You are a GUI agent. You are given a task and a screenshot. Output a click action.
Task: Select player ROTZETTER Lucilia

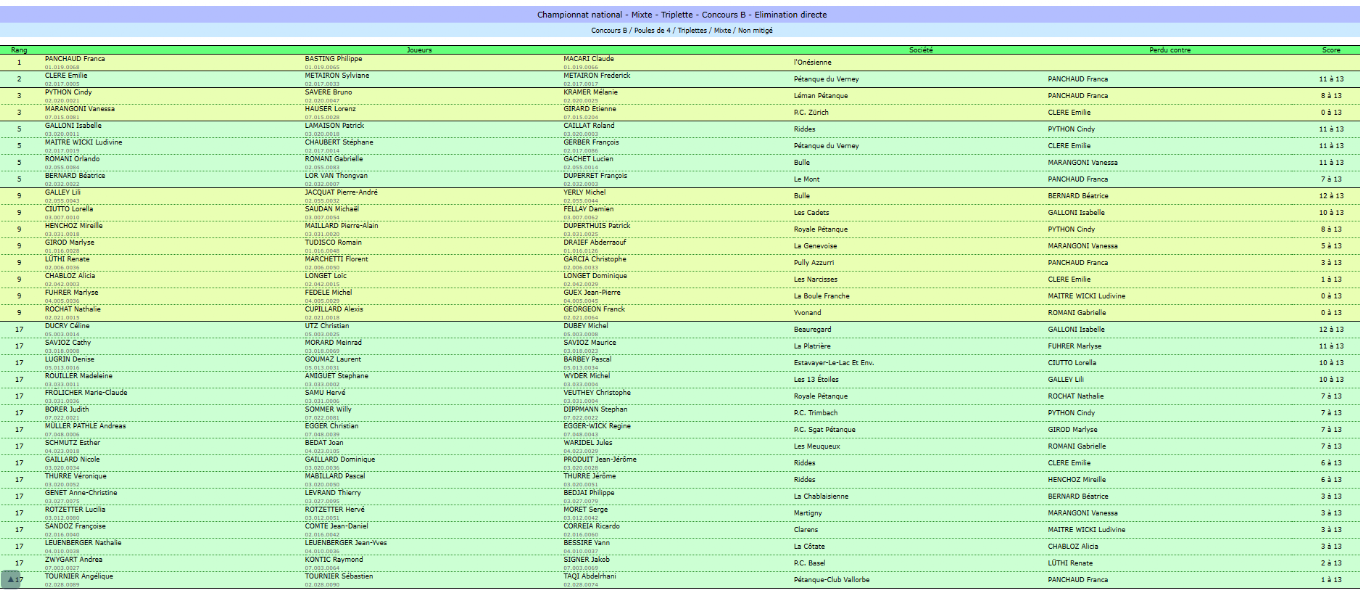[x=78, y=509]
